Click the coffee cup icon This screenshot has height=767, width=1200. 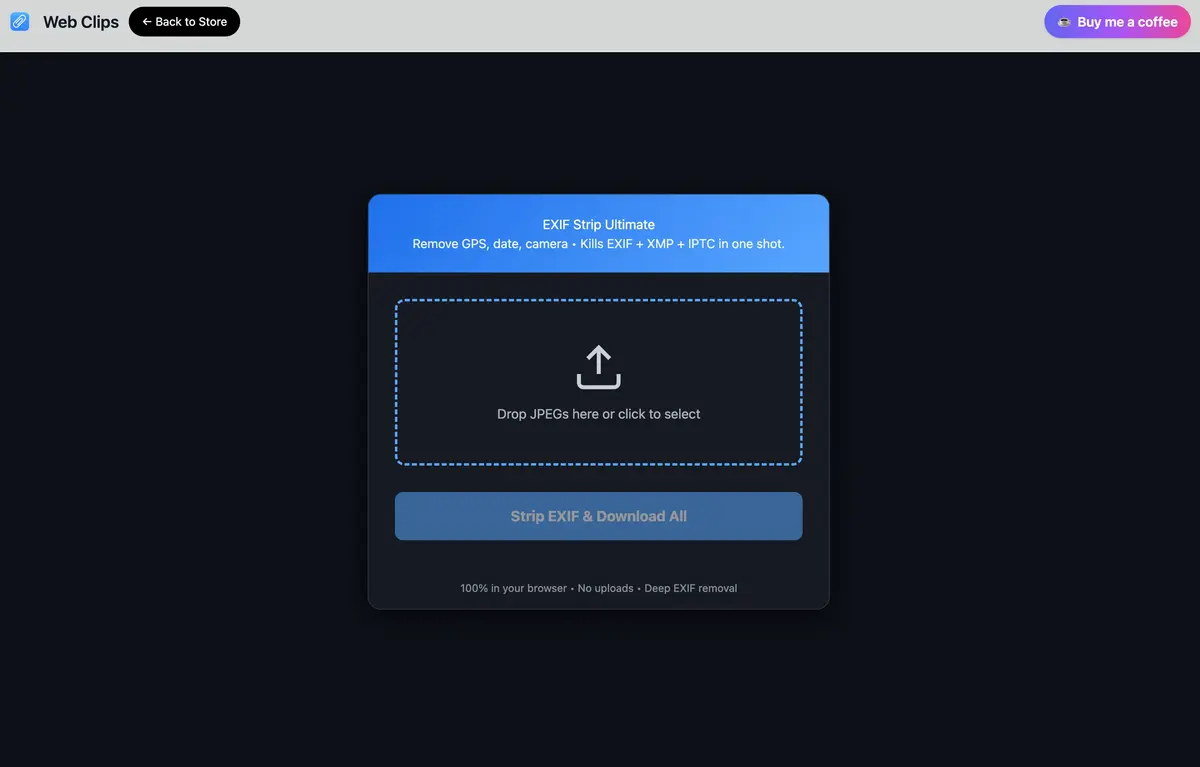(x=1064, y=22)
